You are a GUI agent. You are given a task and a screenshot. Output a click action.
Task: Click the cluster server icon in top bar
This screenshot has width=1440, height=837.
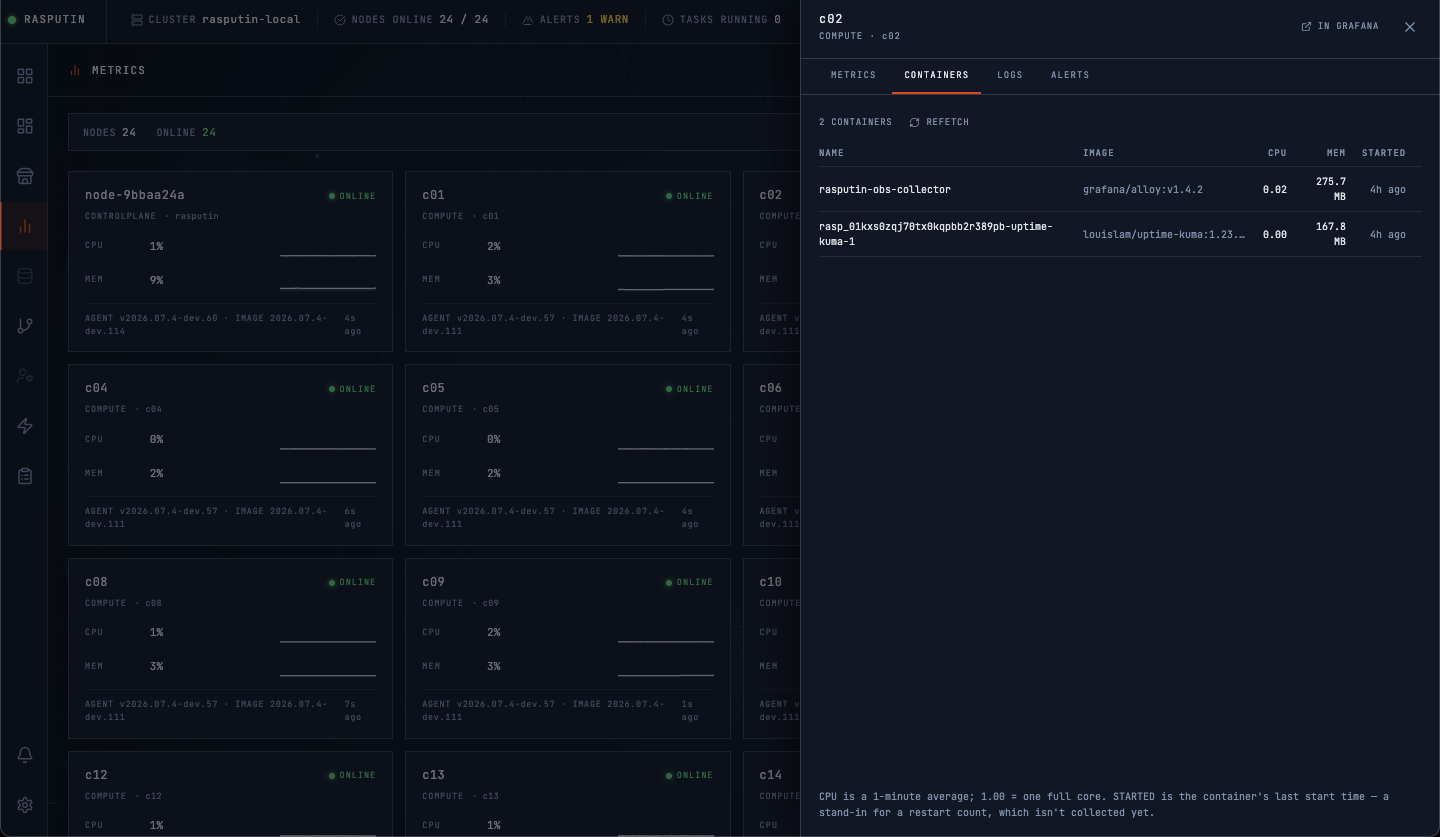(x=137, y=19)
